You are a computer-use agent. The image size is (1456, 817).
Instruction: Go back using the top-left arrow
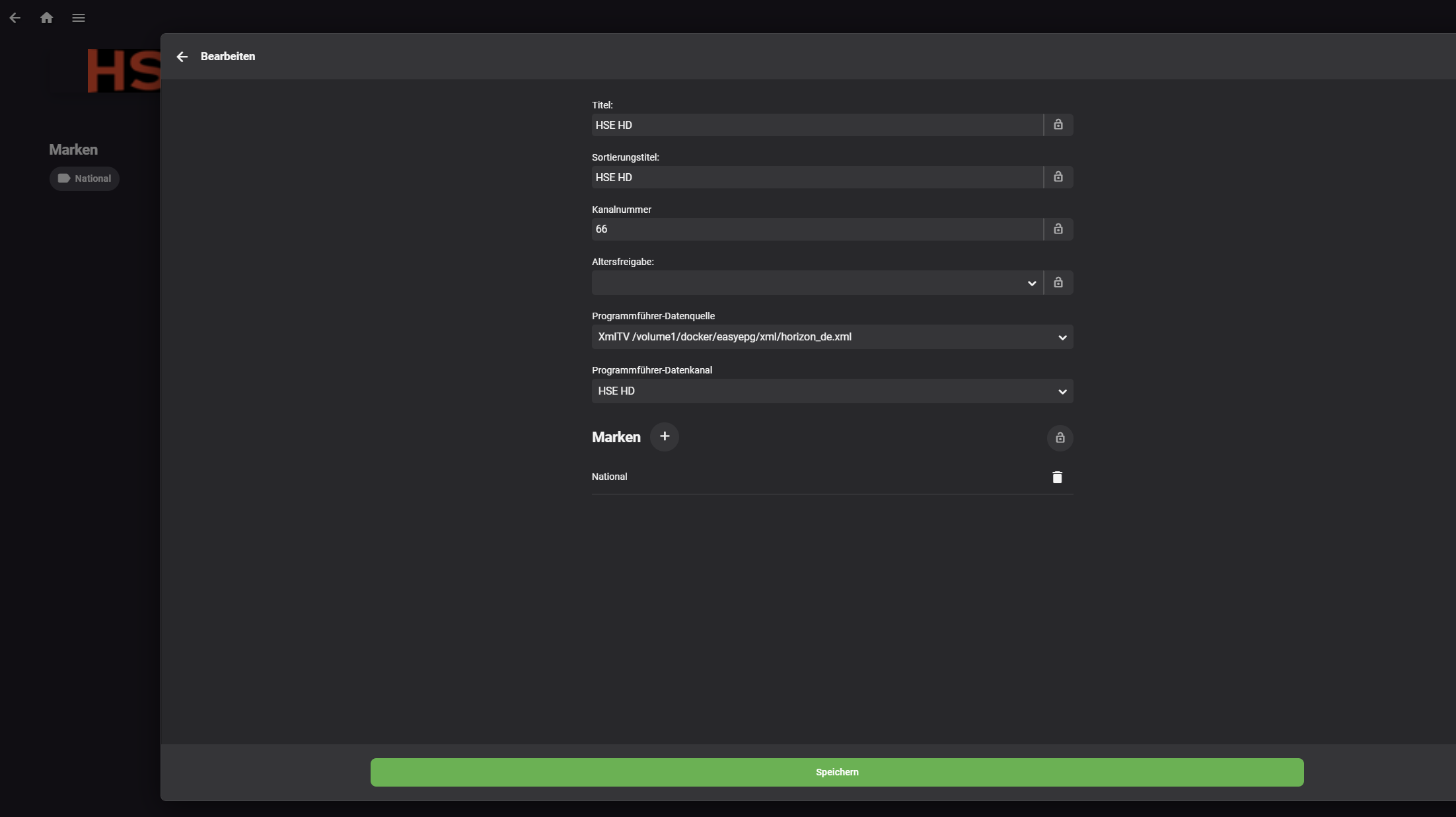(x=15, y=18)
